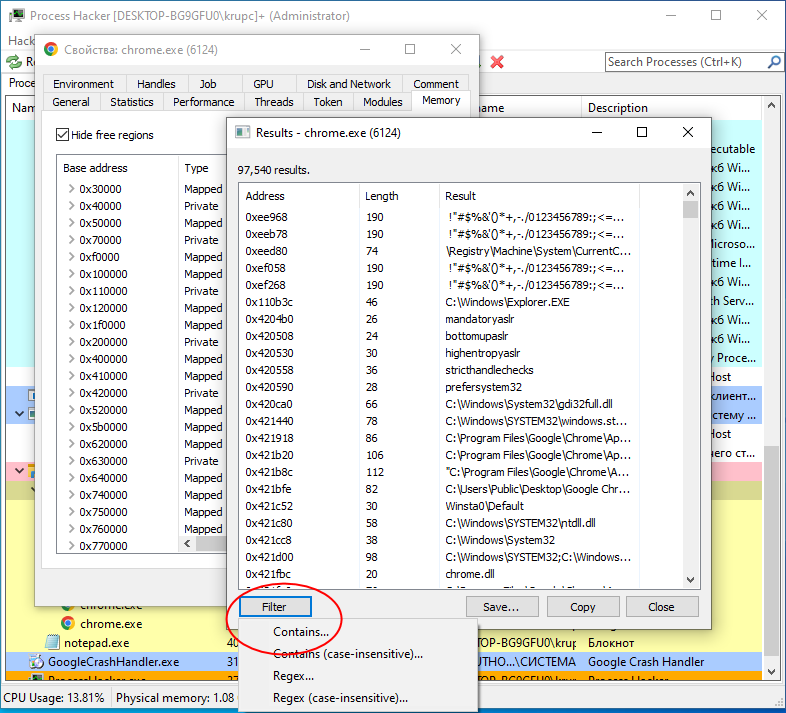
Task: Click memory list horizontal scroll left arrow
Action: coord(187,544)
